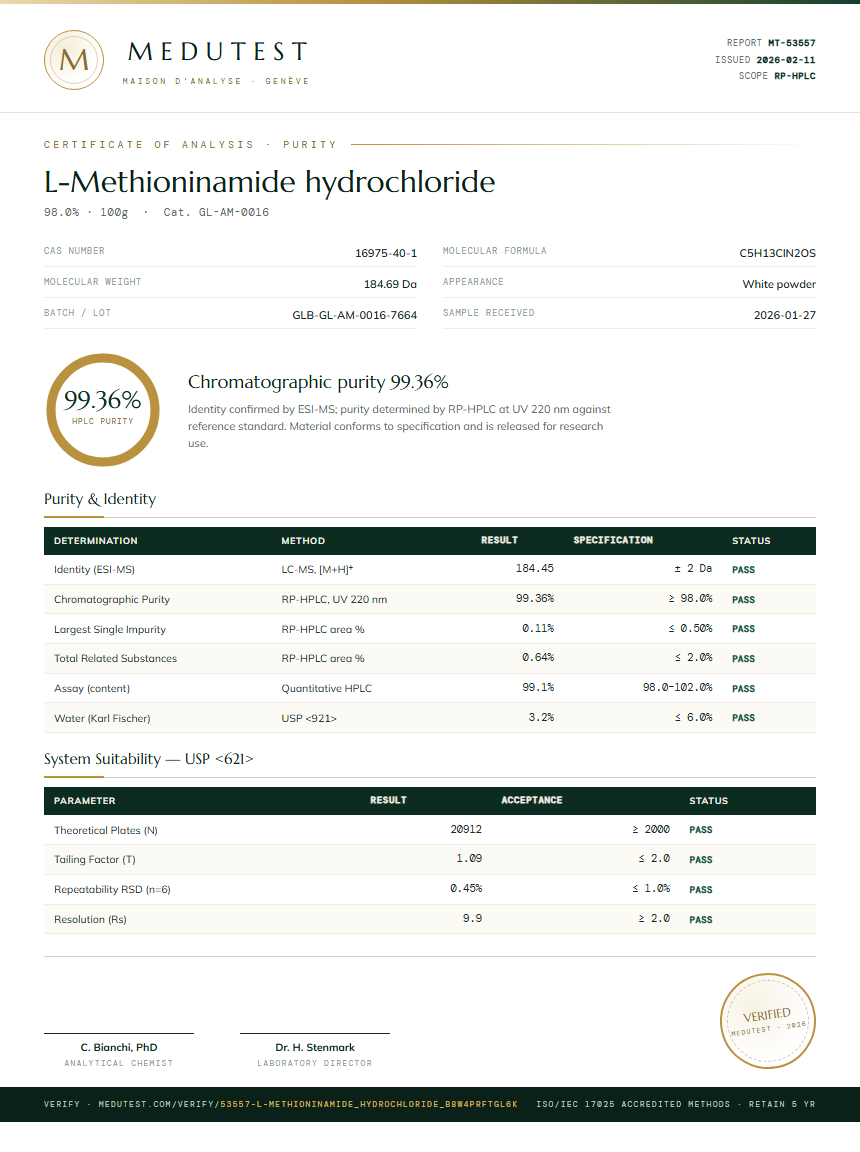Select issued date 2026-02-11
This screenshot has width=860, height=1152.
coord(786,60)
